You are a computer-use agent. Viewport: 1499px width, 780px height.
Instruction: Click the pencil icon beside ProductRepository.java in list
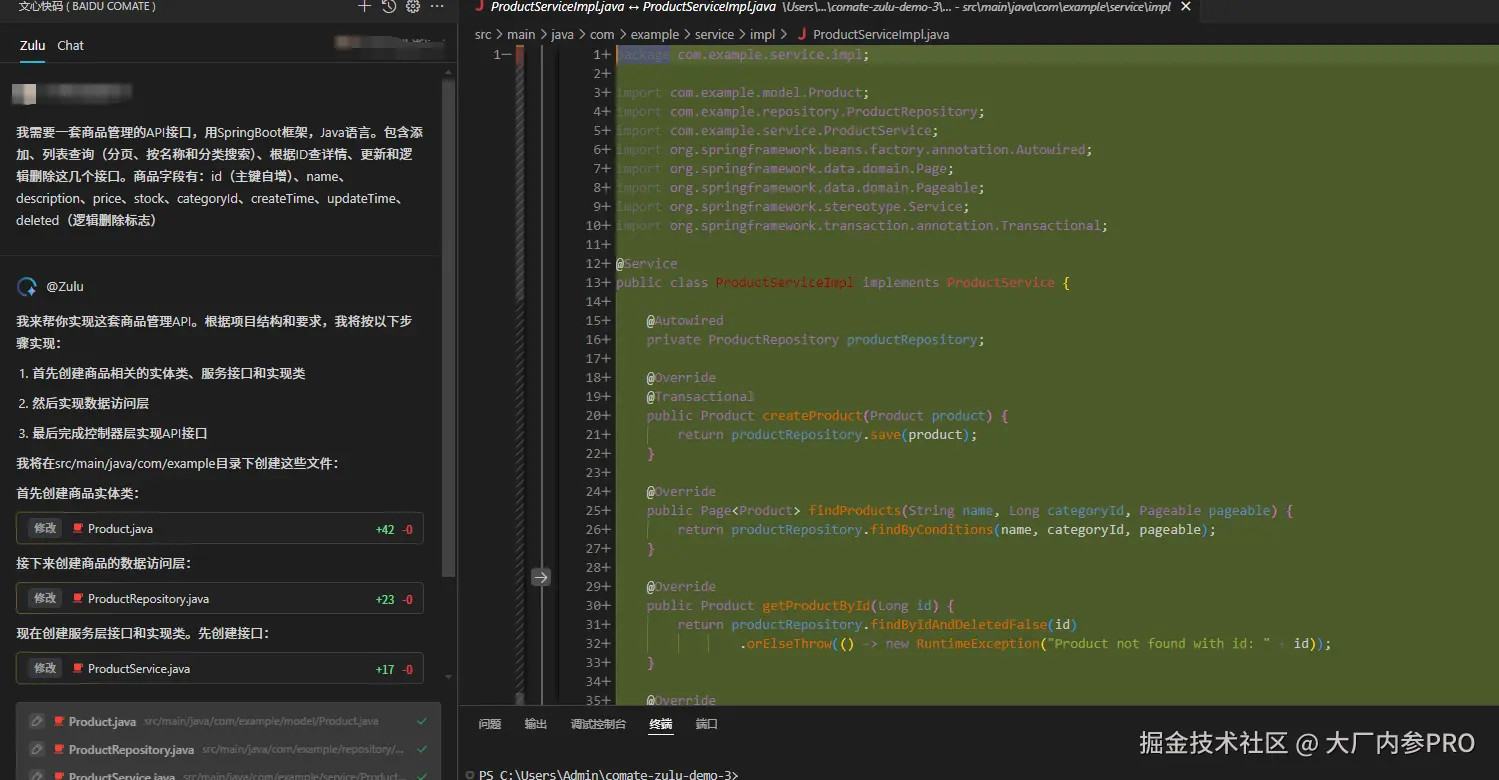36,749
